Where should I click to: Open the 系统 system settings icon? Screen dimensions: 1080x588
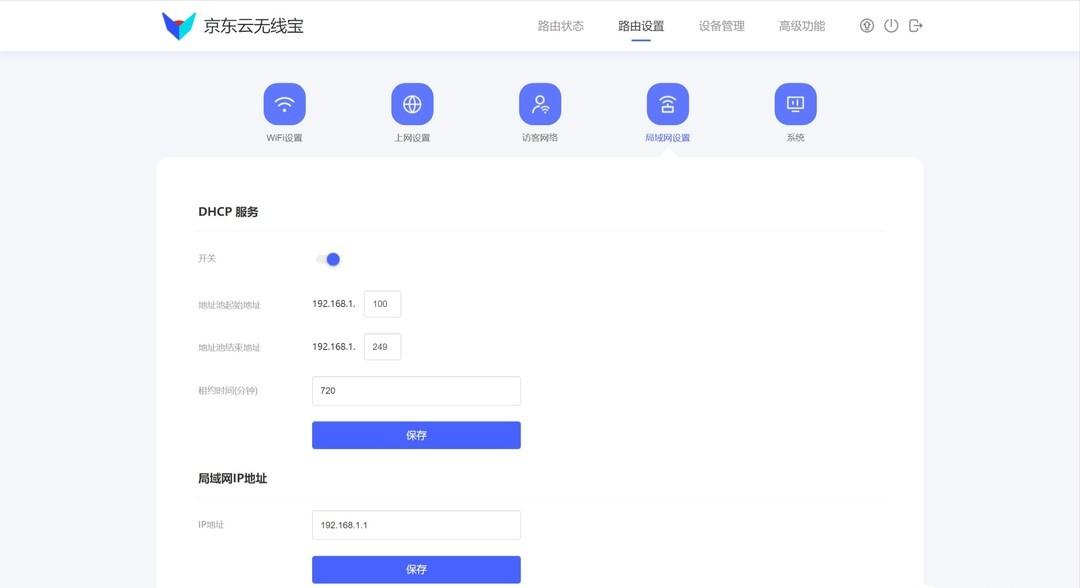[795, 102]
